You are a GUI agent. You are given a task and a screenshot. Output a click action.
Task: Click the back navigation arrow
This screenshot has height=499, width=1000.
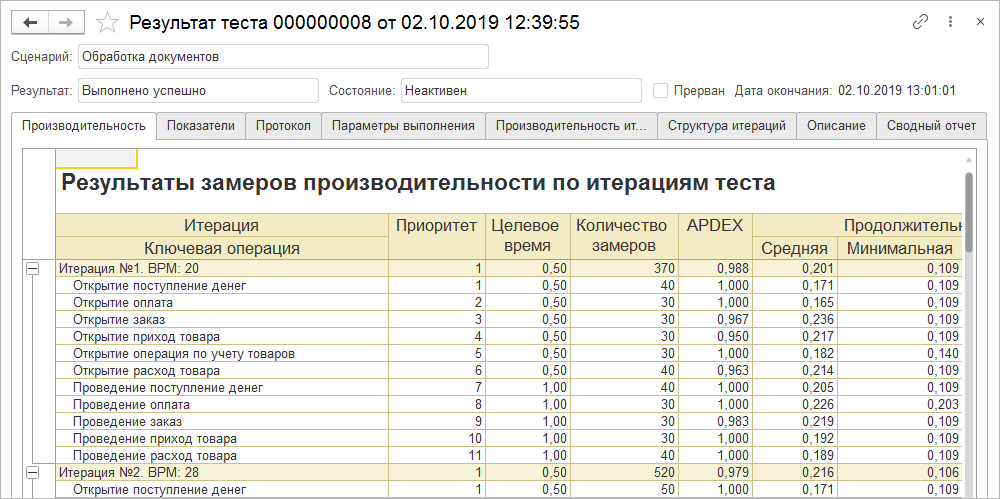[32, 22]
